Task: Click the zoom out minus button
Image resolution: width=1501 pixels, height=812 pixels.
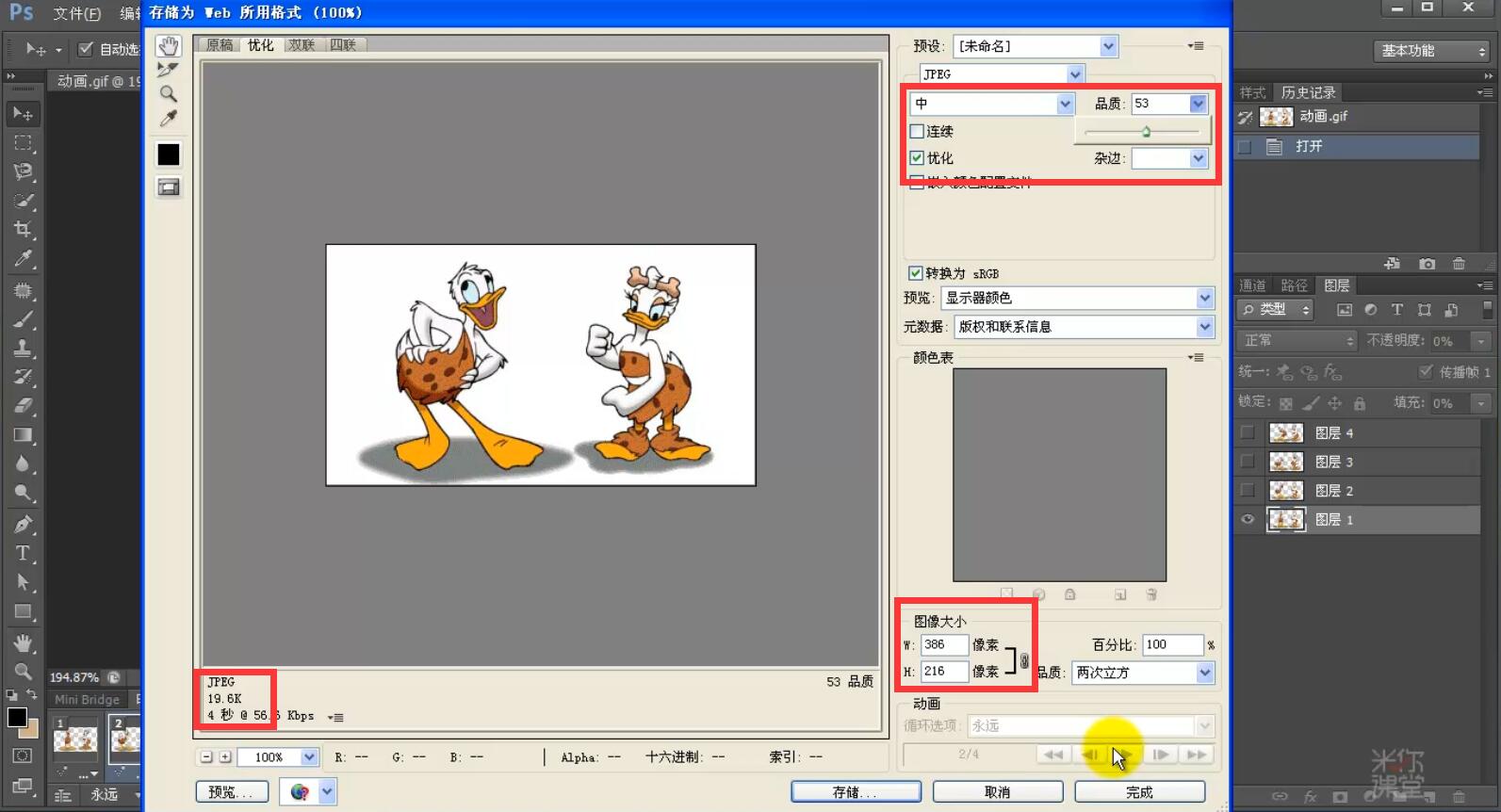Action: 207,757
